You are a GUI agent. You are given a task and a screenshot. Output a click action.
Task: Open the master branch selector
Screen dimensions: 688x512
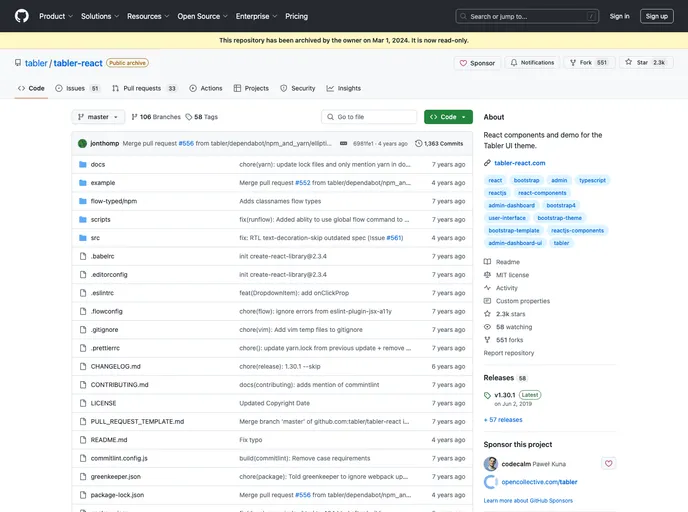(x=98, y=117)
